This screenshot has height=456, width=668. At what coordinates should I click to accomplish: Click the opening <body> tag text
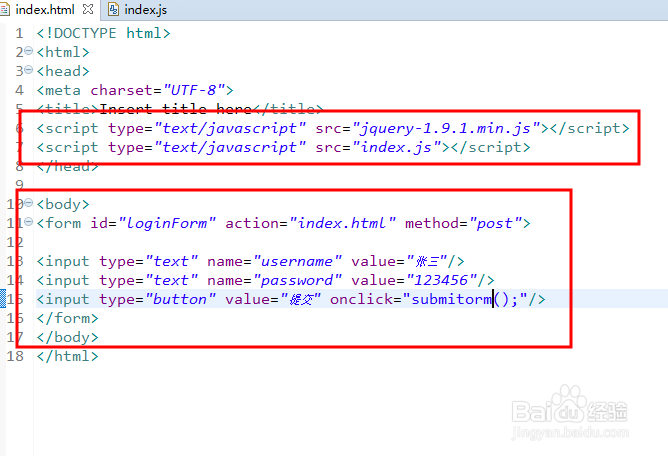pyautogui.click(x=63, y=204)
